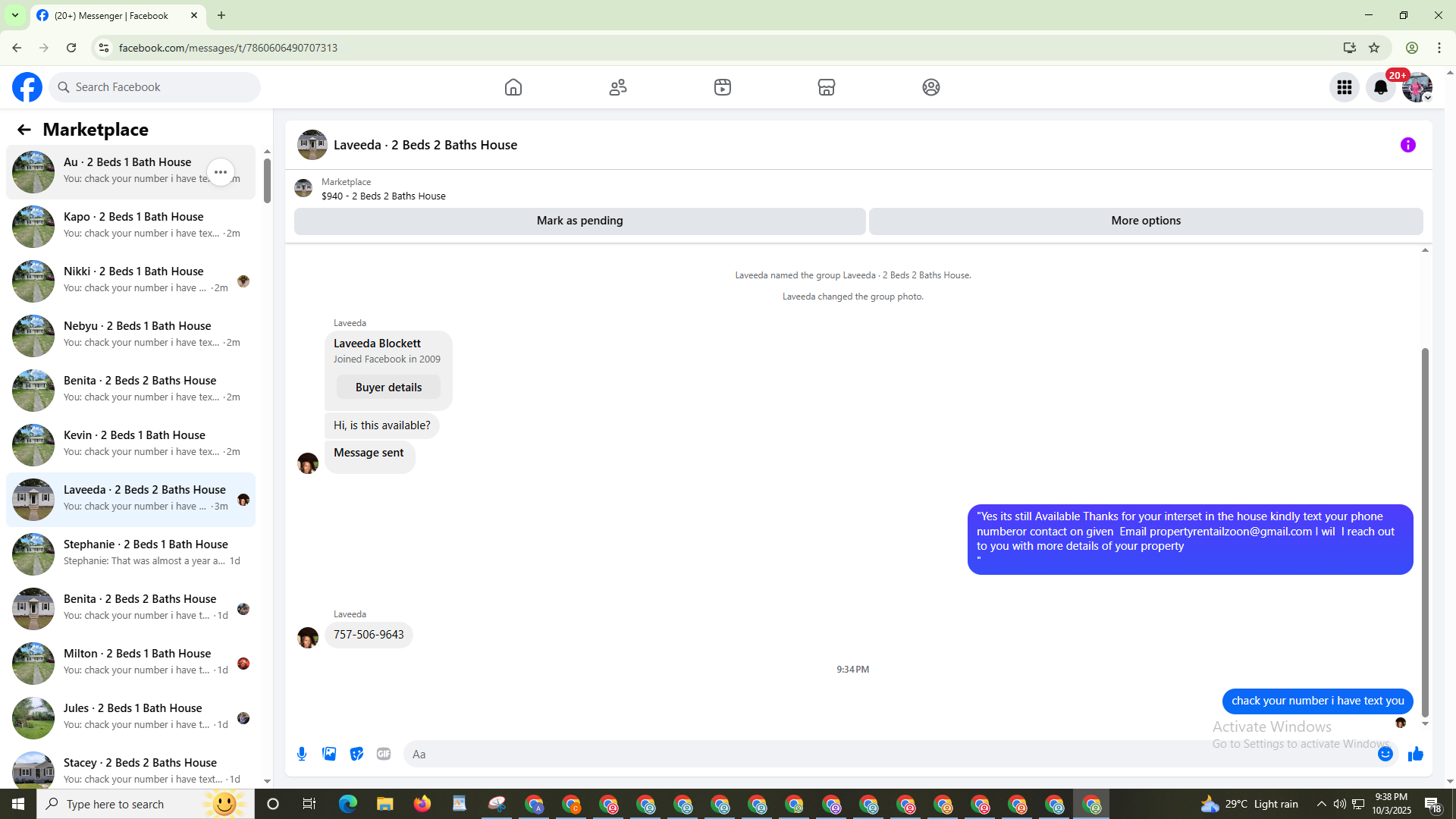The width and height of the screenshot is (1456, 819).
Task: Click the More options button
Action: click(x=1146, y=221)
